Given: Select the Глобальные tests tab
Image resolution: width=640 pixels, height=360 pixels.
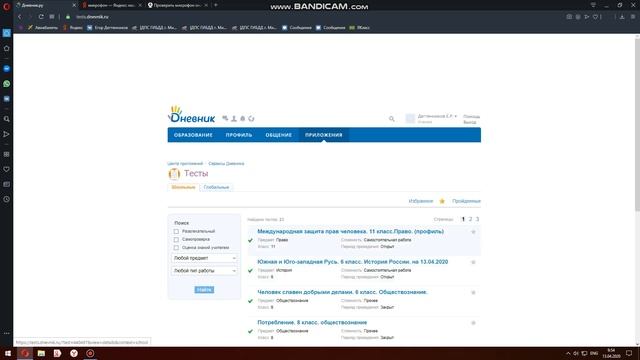Looking at the screenshot, I should (x=216, y=187).
